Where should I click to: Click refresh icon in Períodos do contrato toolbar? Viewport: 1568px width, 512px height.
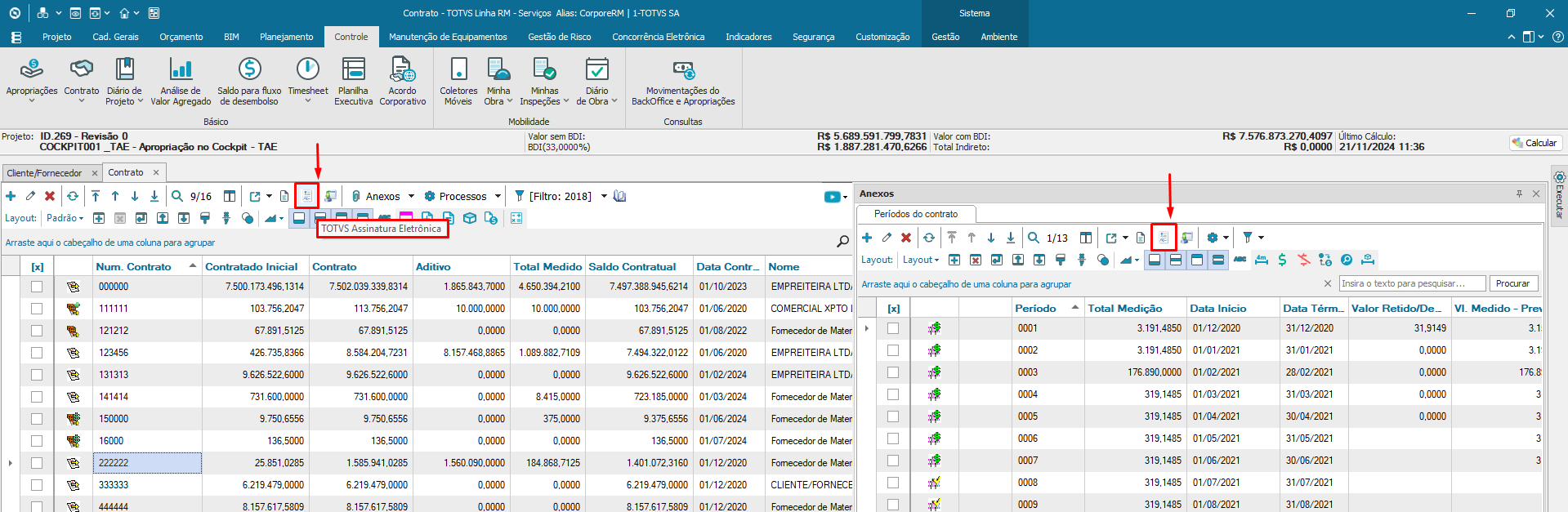tap(929, 238)
